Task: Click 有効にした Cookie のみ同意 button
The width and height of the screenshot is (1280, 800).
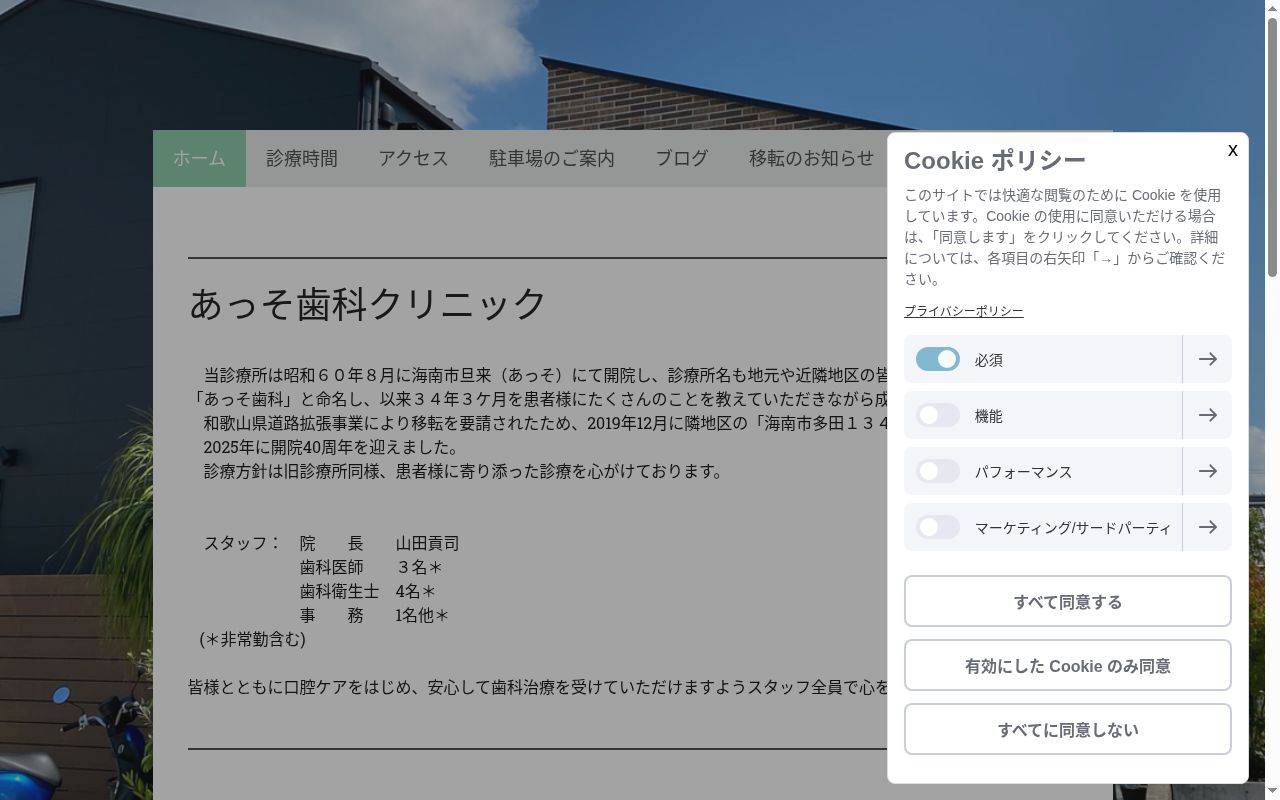Action: tap(1068, 665)
